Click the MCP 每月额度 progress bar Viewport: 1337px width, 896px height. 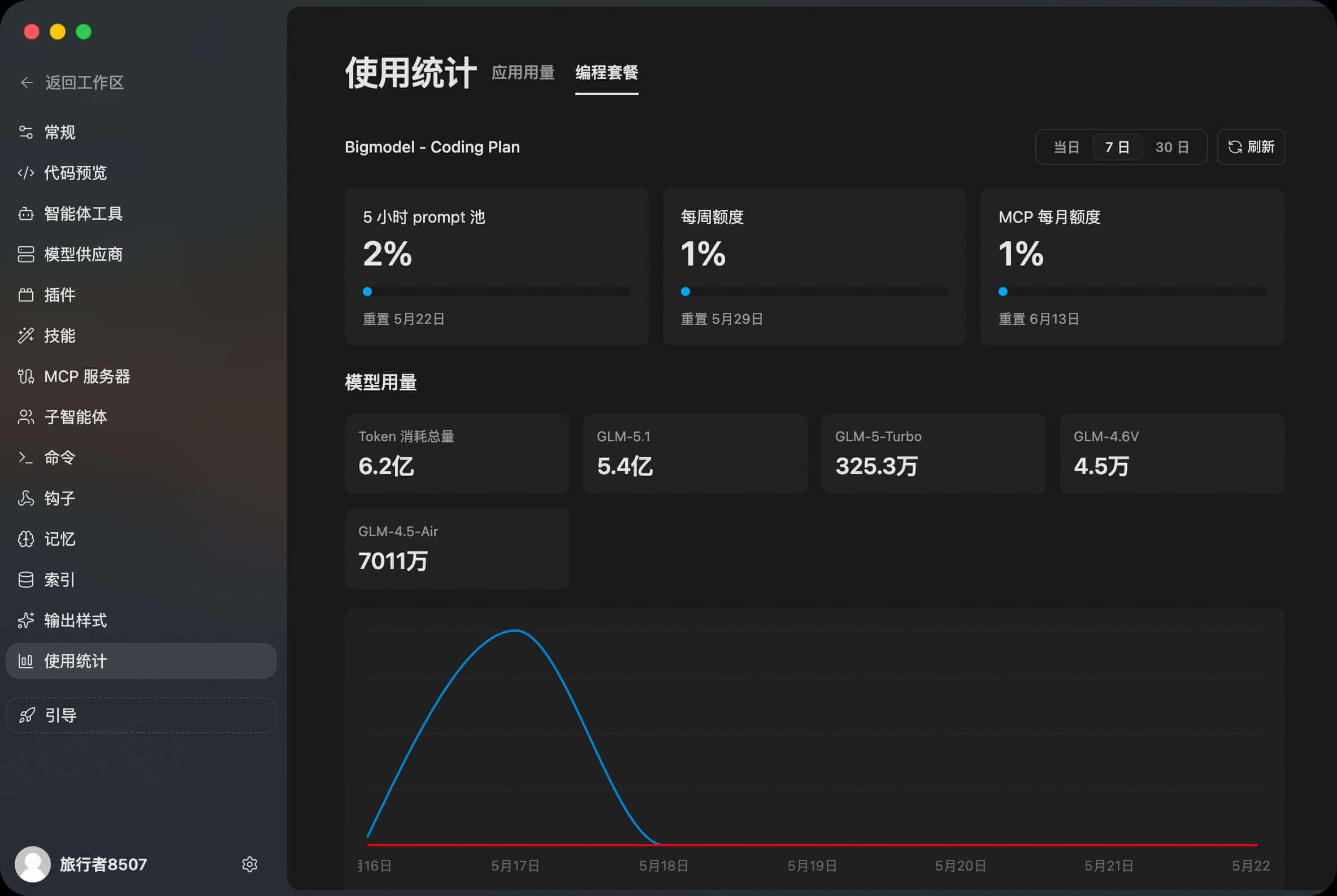click(1132, 292)
